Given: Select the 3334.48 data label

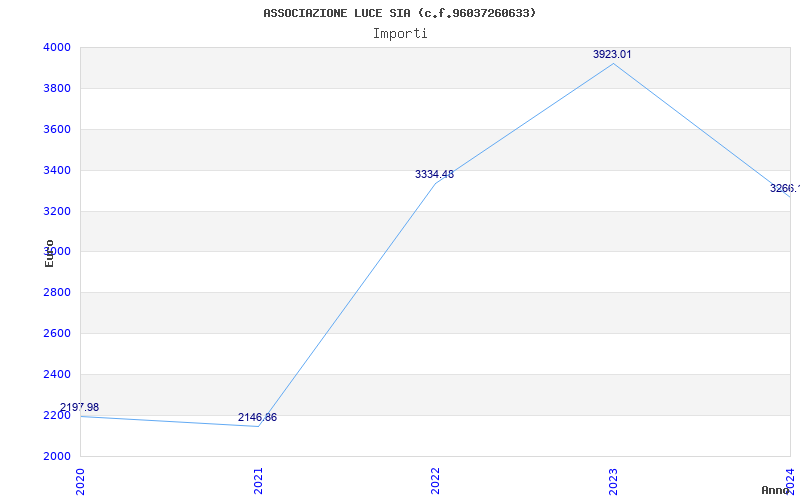Looking at the screenshot, I should [x=434, y=174].
